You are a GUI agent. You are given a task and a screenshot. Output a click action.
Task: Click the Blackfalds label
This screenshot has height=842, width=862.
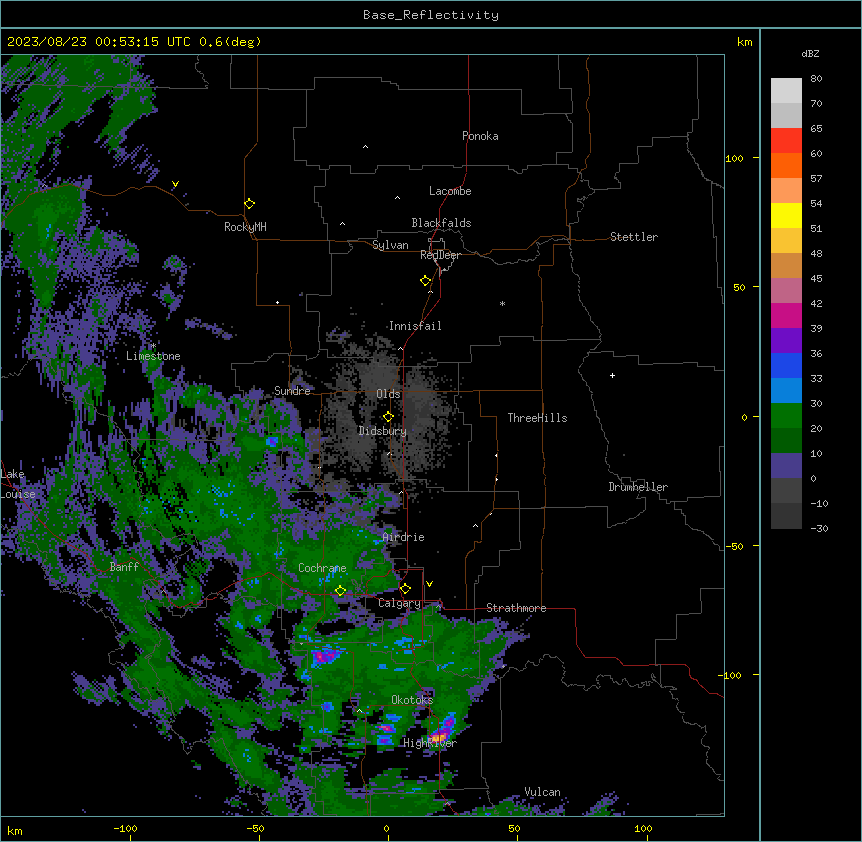tap(441, 223)
